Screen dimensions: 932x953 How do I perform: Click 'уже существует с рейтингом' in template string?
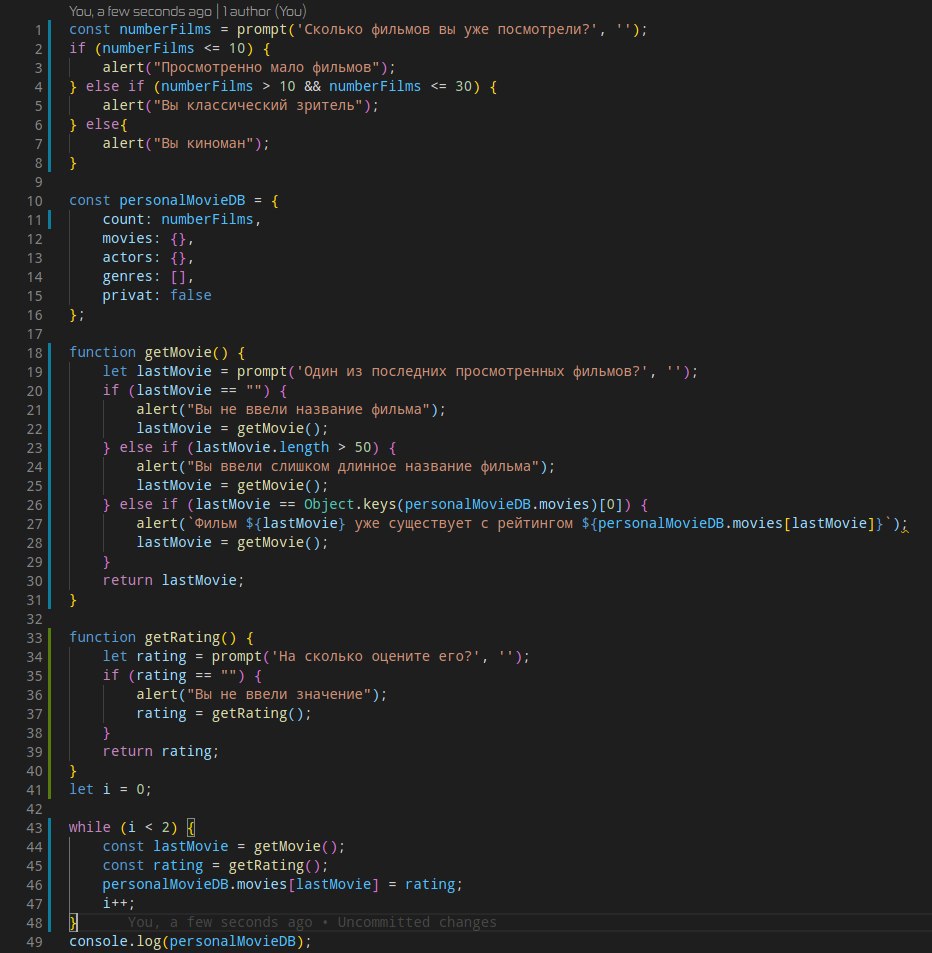463,523
